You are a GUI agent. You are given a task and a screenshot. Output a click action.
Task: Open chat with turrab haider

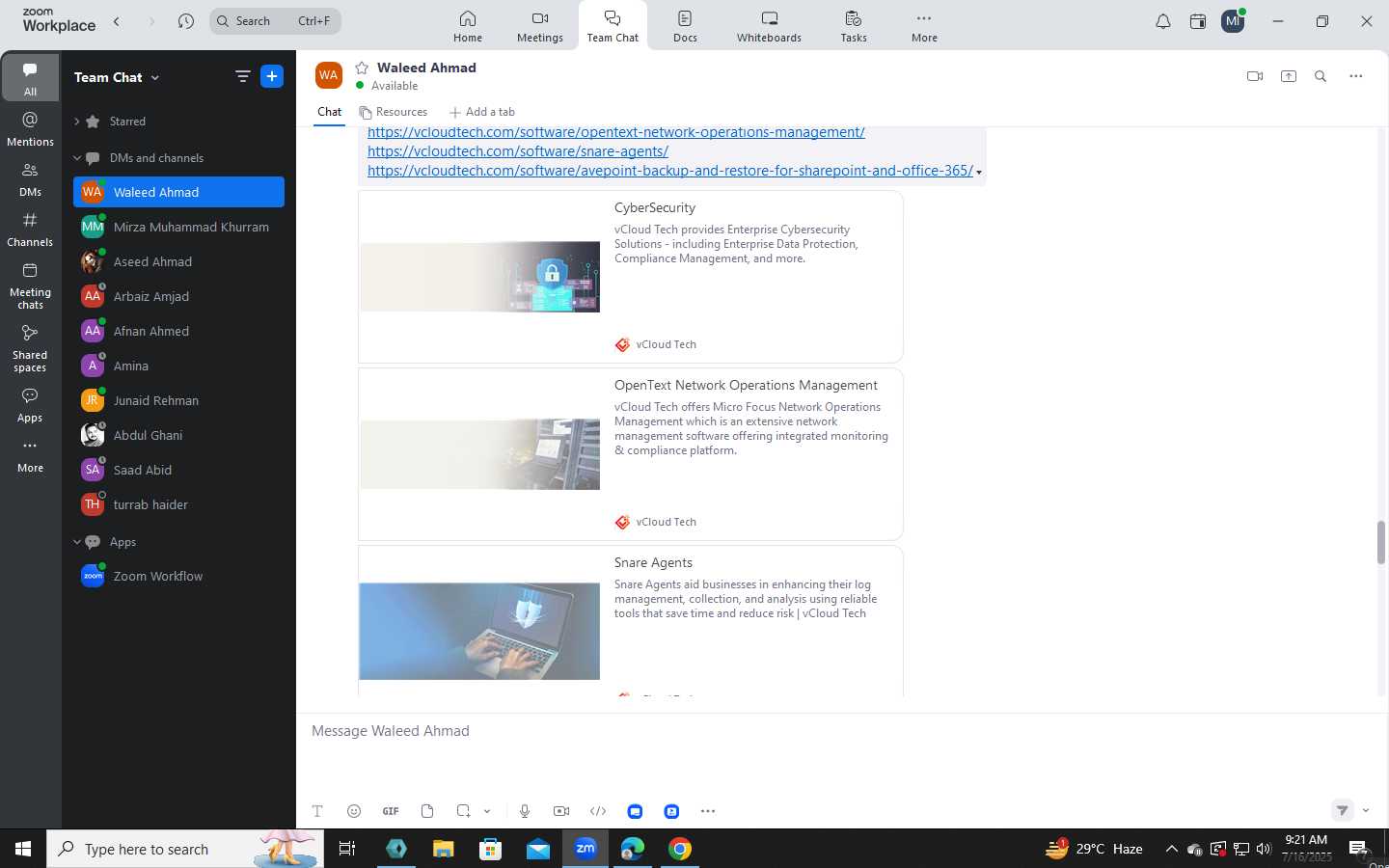(178, 504)
